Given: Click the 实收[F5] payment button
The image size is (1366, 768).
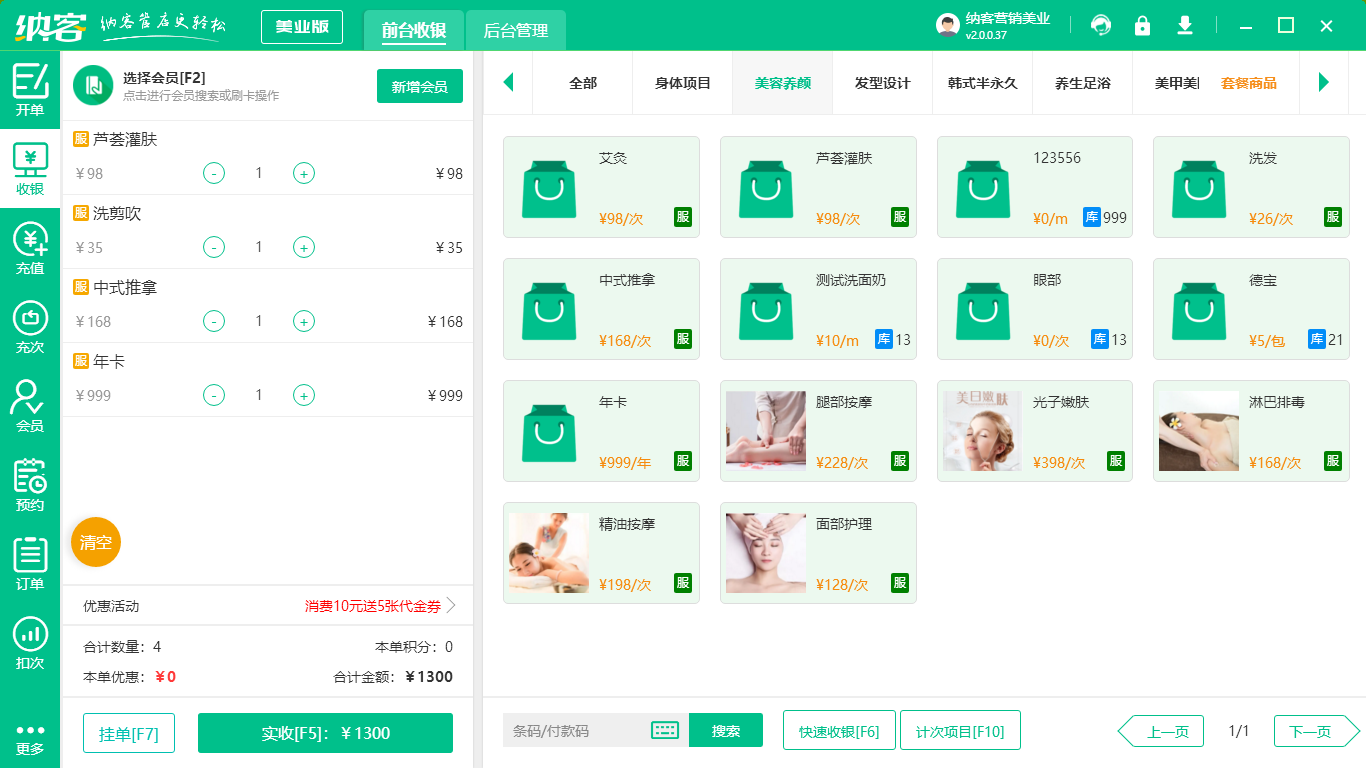Looking at the screenshot, I should click(x=325, y=732).
